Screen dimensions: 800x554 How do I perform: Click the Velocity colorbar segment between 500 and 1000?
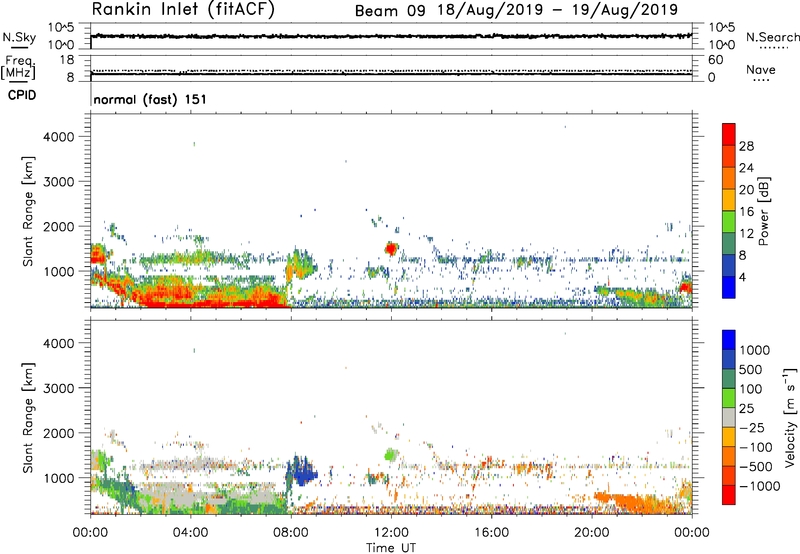pyautogui.click(x=729, y=359)
